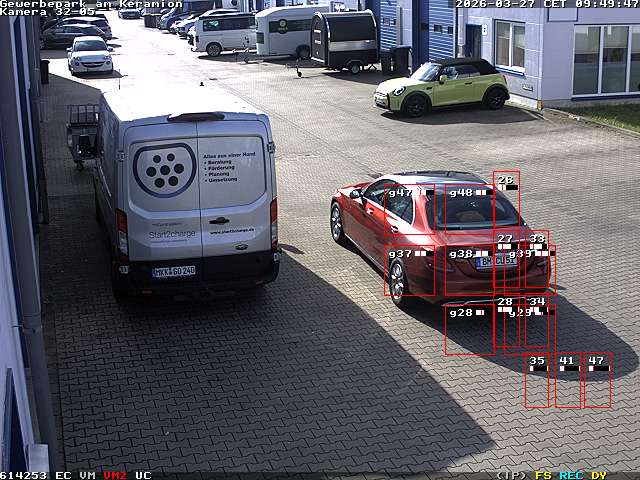Click the Kamera 32-05 camera name label

tap(47, 12)
